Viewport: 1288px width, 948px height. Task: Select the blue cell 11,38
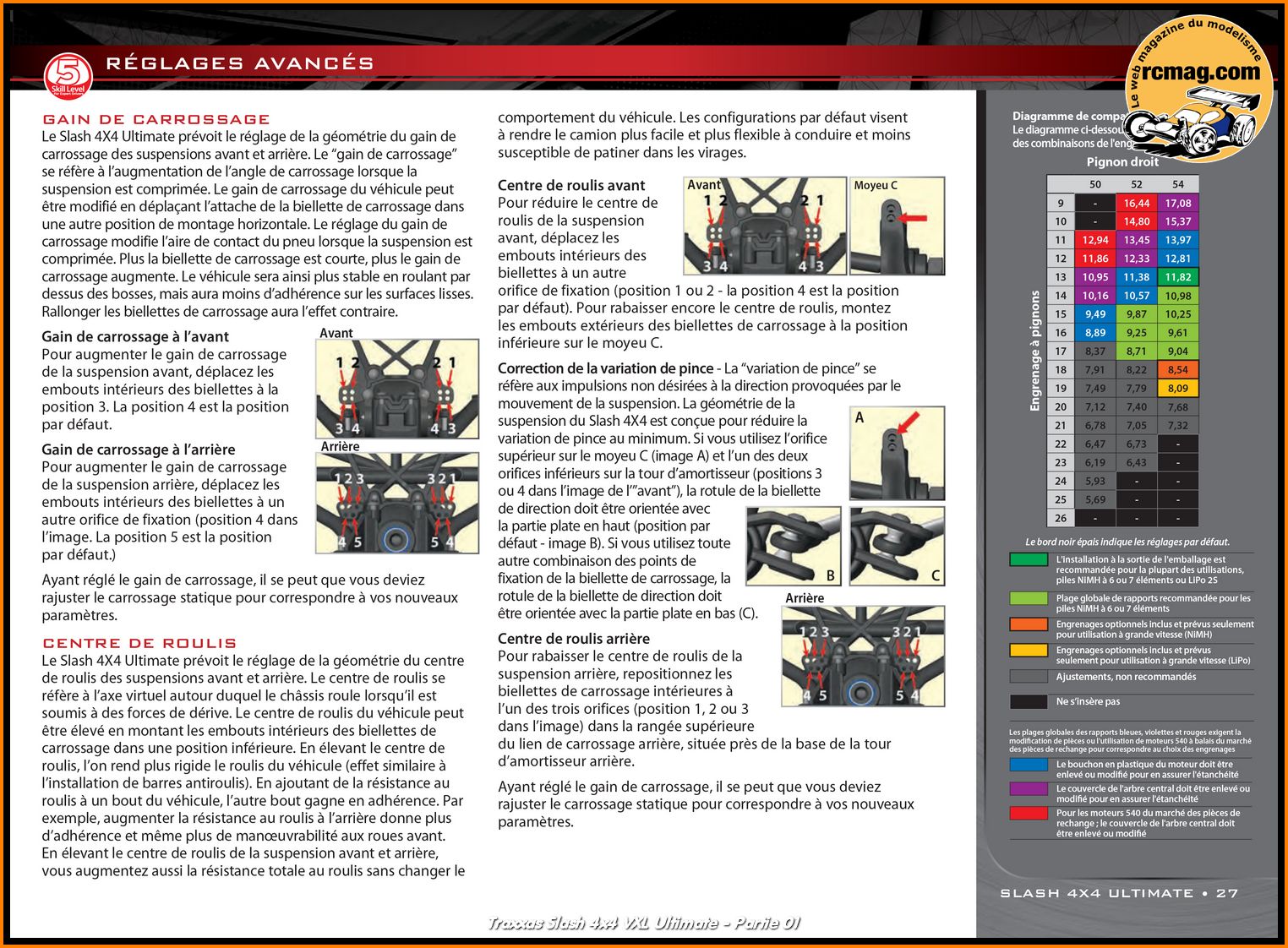(1137, 277)
